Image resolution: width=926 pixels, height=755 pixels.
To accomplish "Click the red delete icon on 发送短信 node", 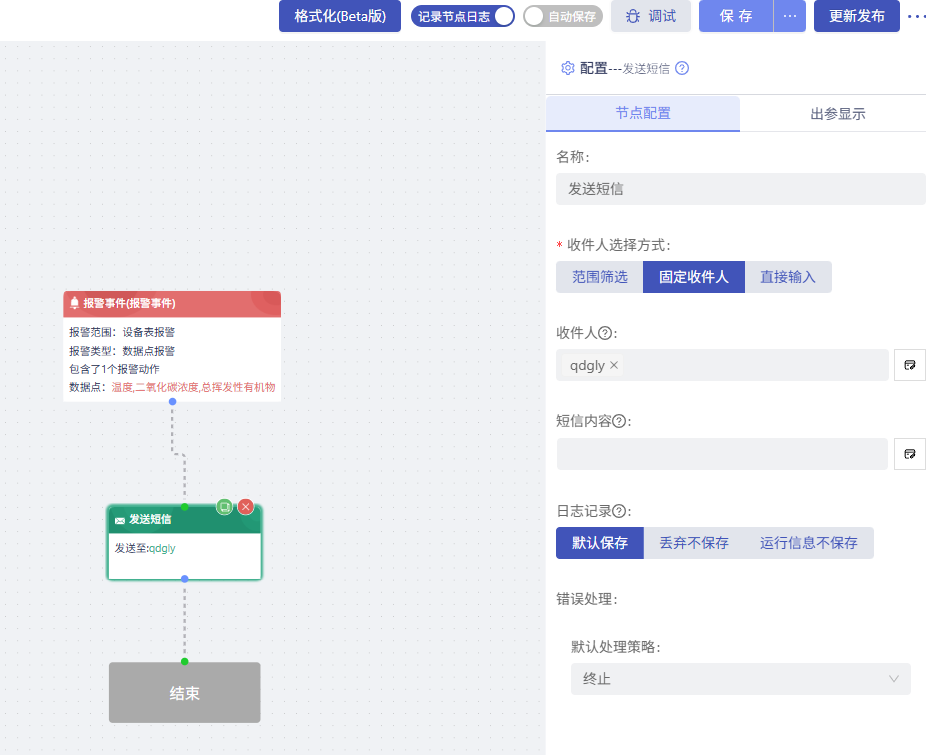I will (246, 506).
